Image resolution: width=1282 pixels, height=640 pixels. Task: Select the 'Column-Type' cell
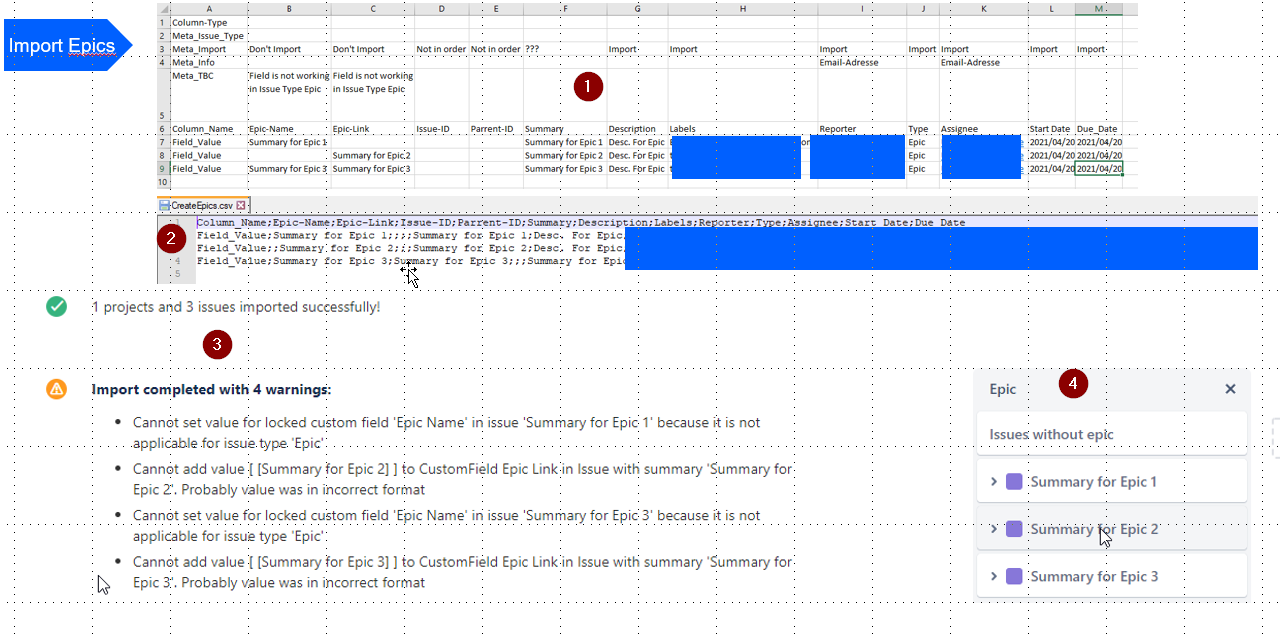[x=209, y=22]
